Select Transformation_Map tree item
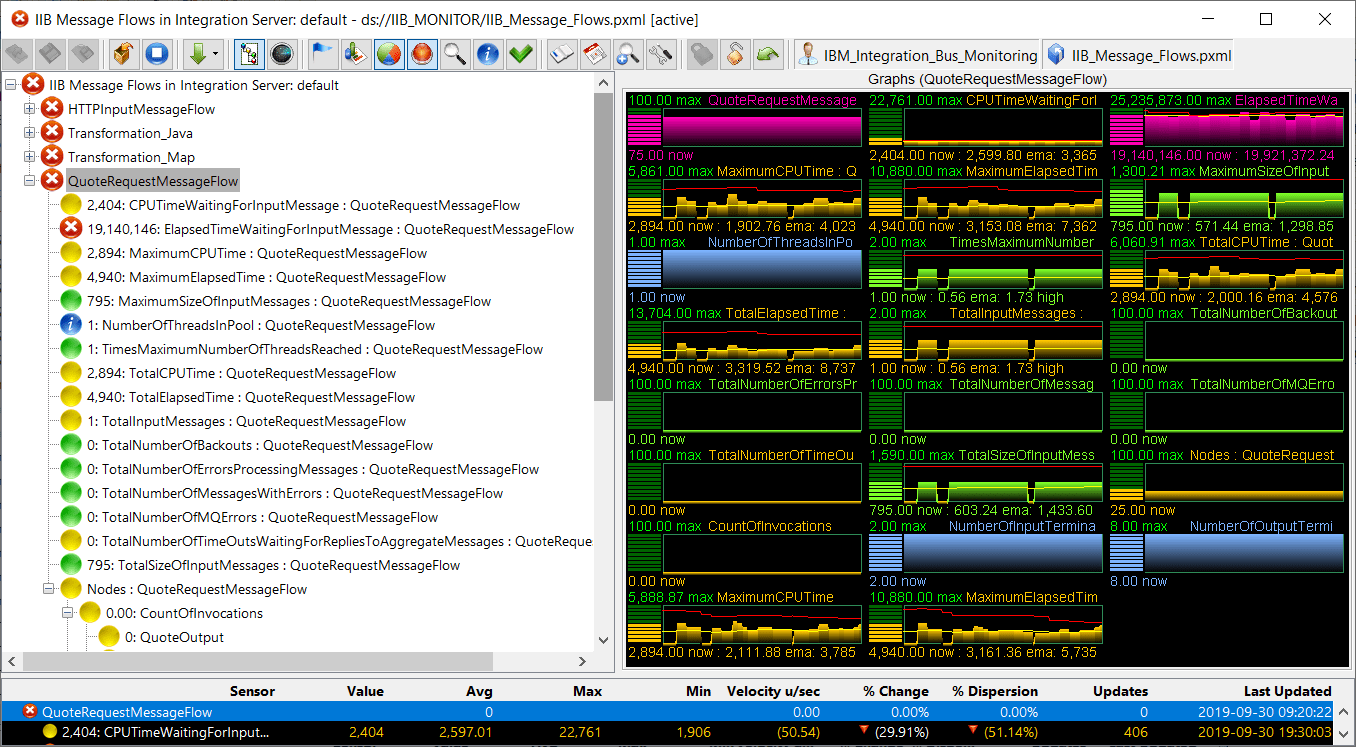Screen dimensions: 1356x747 (x=131, y=157)
